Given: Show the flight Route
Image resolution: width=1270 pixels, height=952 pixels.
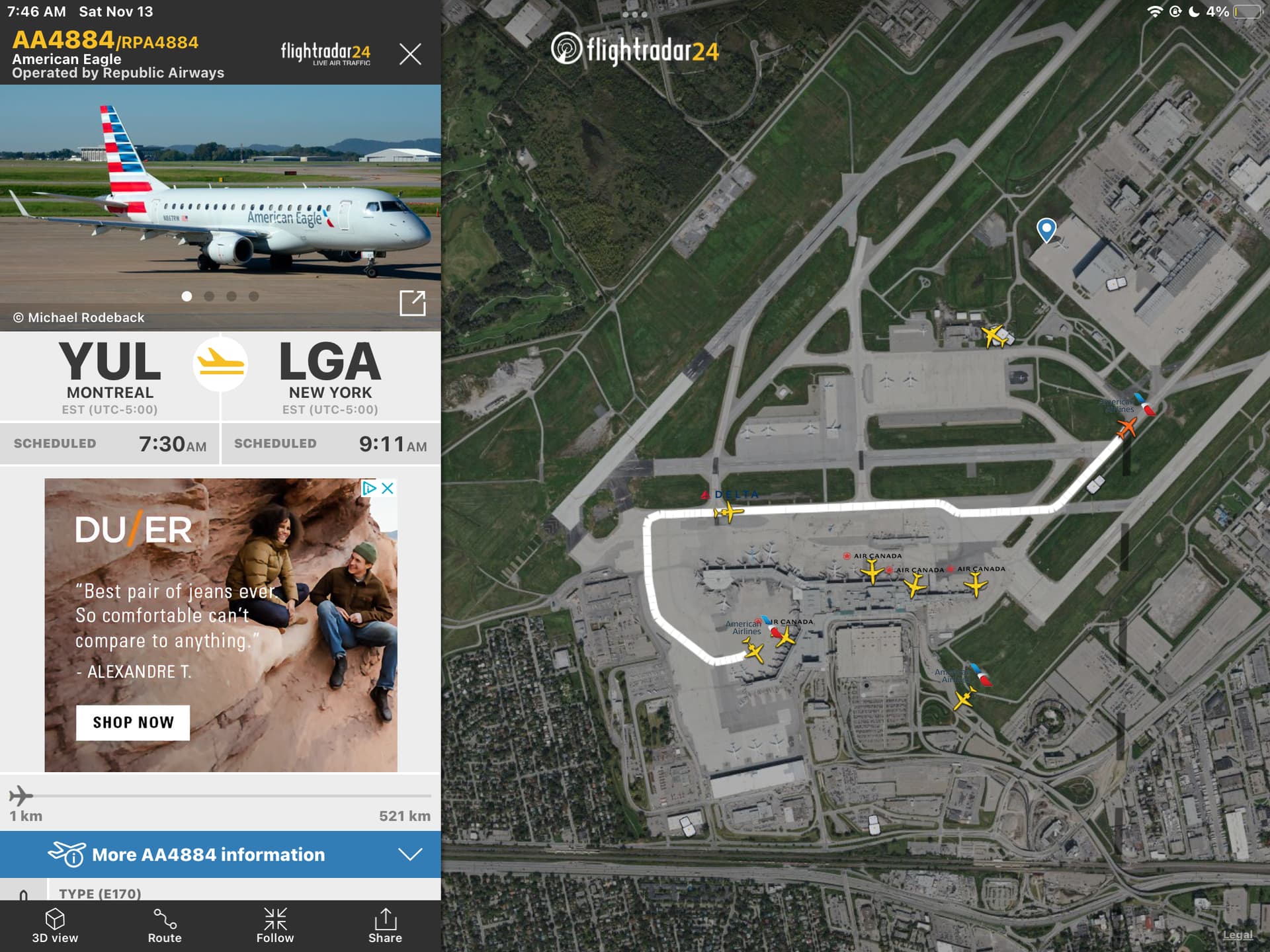Looking at the screenshot, I should [x=165, y=926].
